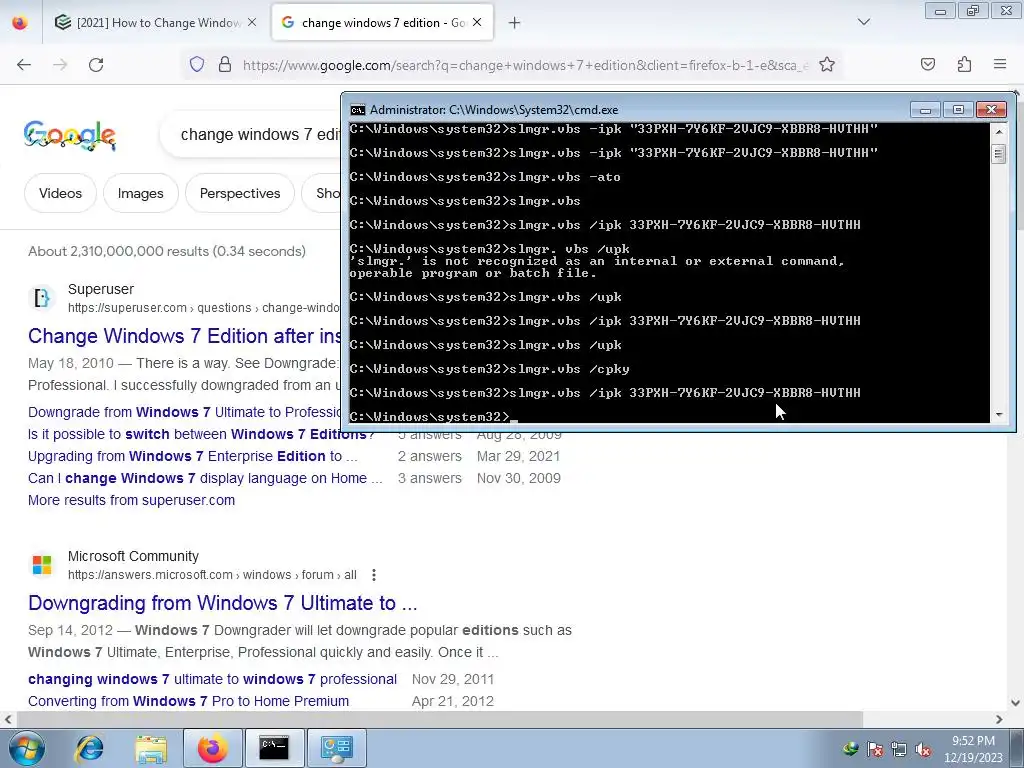This screenshot has height=768, width=1024.
Task: Switch to the Command Prompt taskbar item
Action: pyautogui.click(x=274, y=748)
